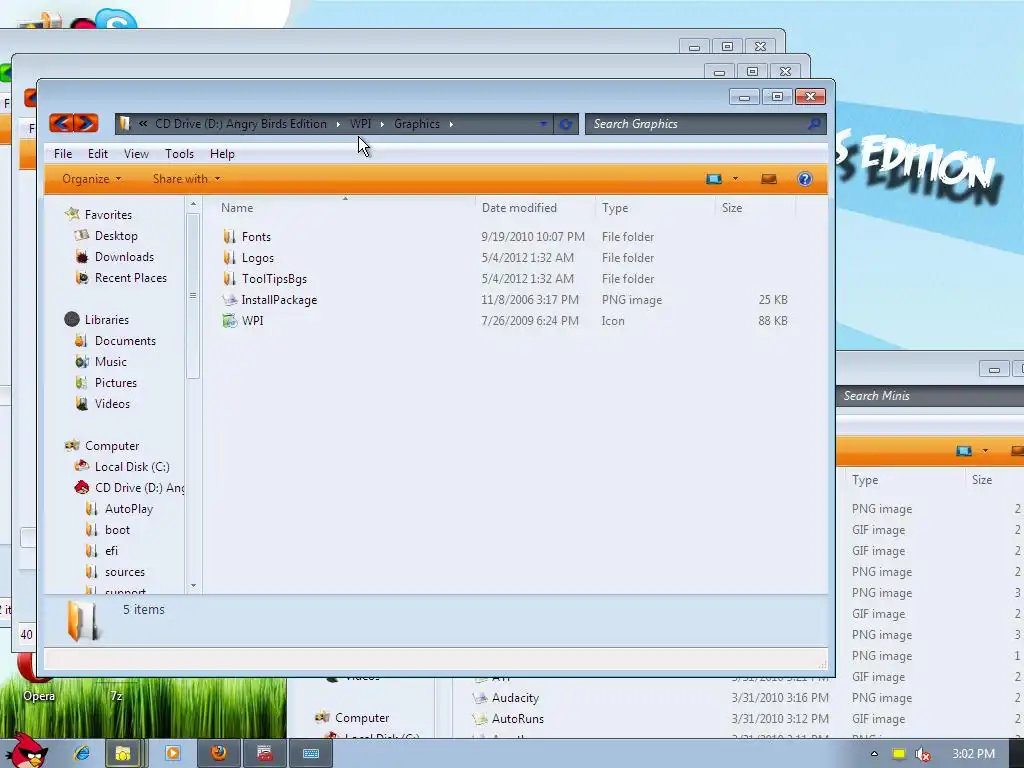1024x768 pixels.
Task: Select the Fonts folder icon
Action: point(229,236)
